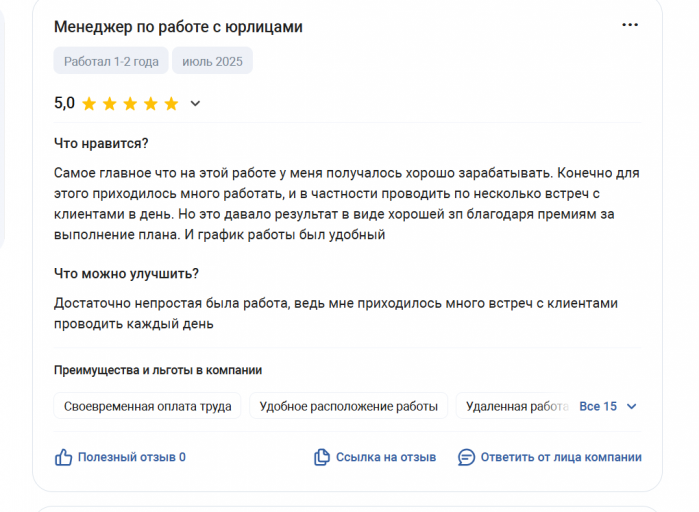
Task: Mark review via Полезный отзыв link
Action: point(132,457)
